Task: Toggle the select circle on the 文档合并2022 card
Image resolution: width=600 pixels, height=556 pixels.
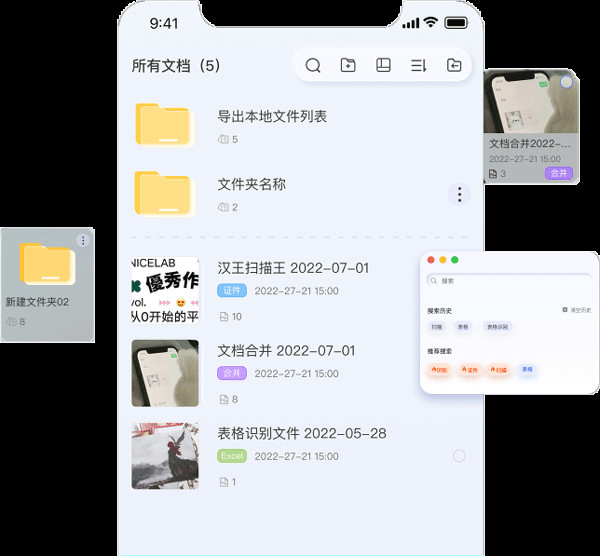Action: (x=566, y=82)
